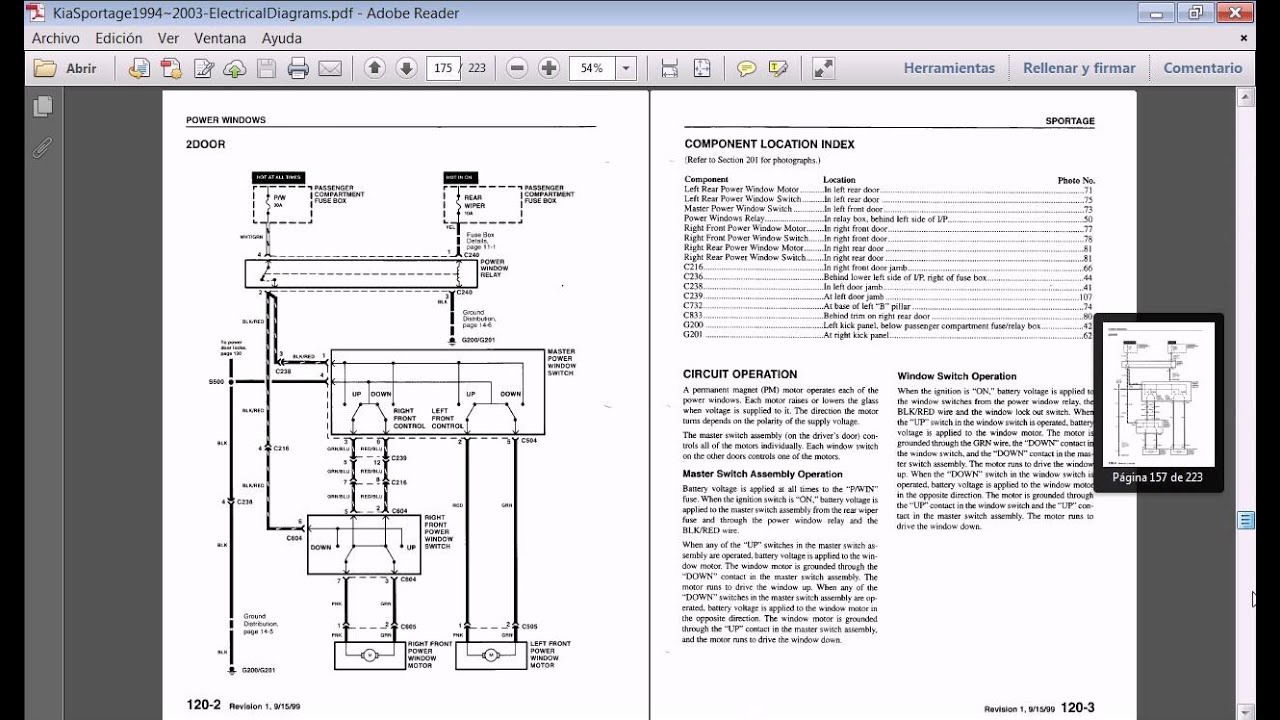Open the Ayuda menu
Screen dimensions: 1280x720
pyautogui.click(x=282, y=39)
